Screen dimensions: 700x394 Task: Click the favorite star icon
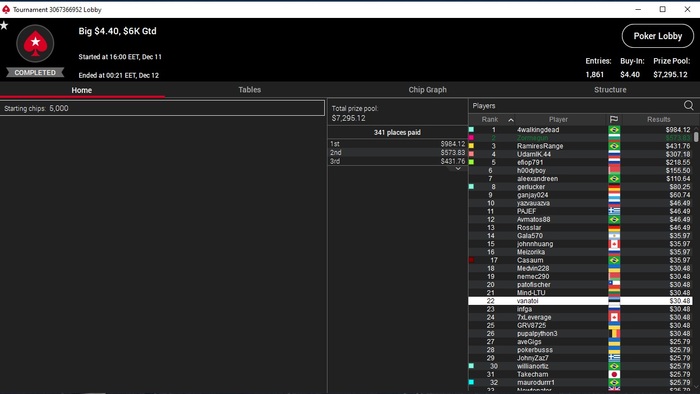[x=4, y=25]
